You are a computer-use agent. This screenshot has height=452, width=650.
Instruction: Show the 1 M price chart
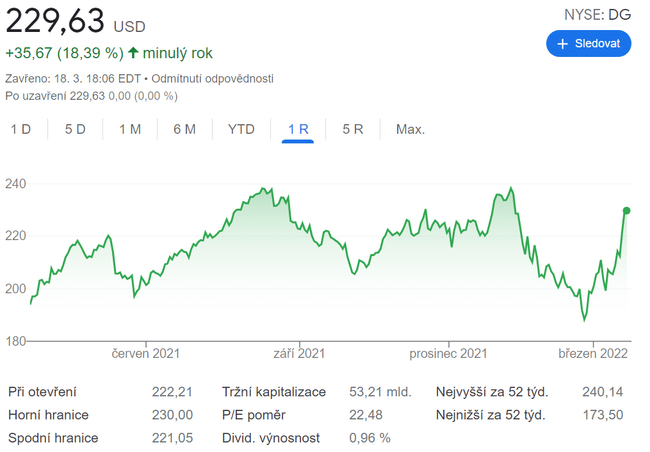129,129
